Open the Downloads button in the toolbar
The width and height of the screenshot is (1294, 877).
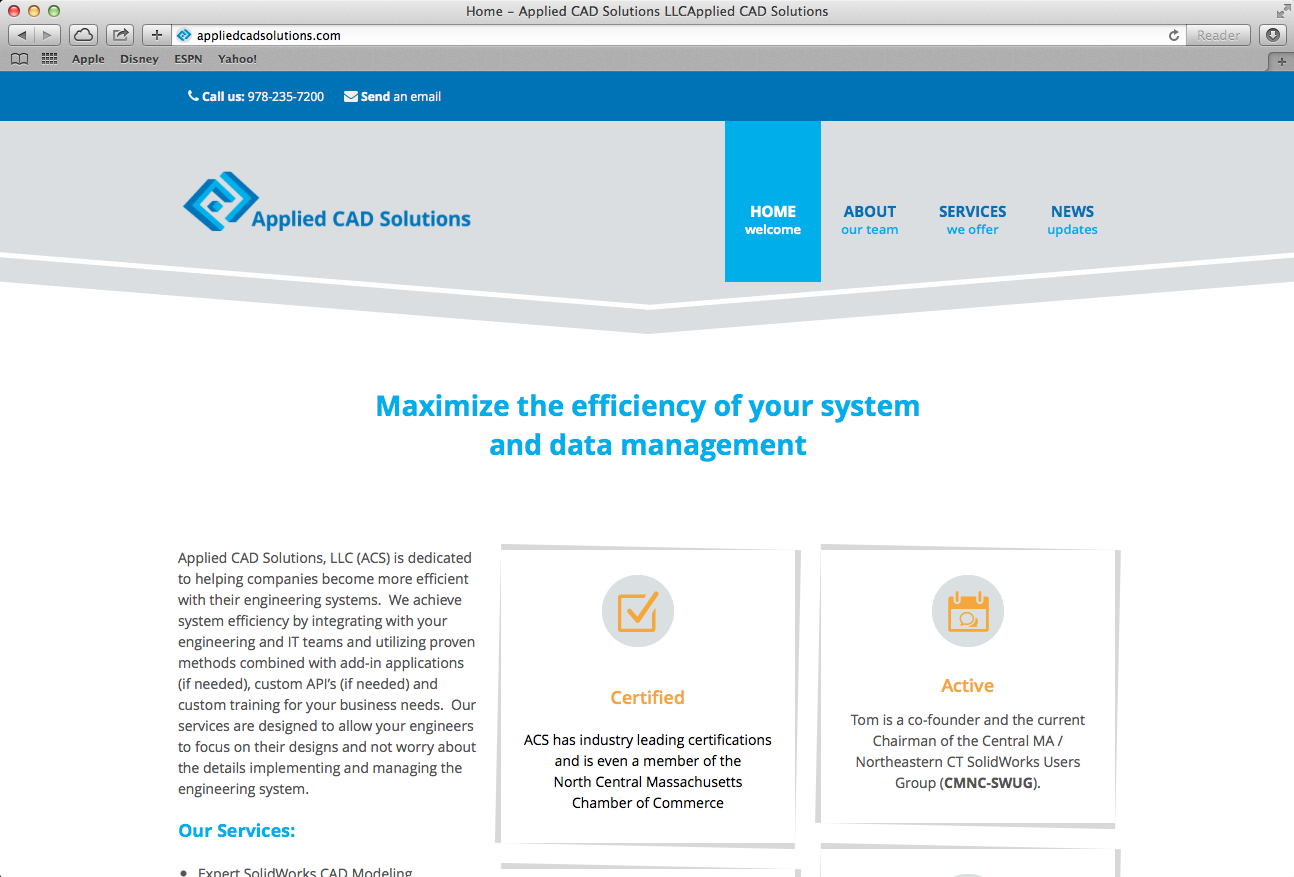(1273, 35)
